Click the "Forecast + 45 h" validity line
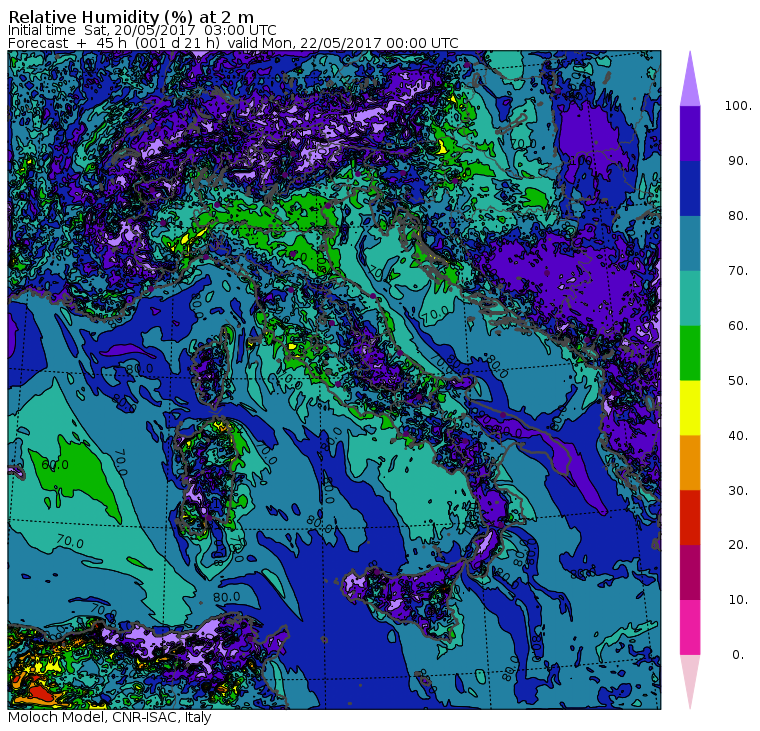Image resolution: width=760 pixels, height=731 pixels. click(233, 43)
